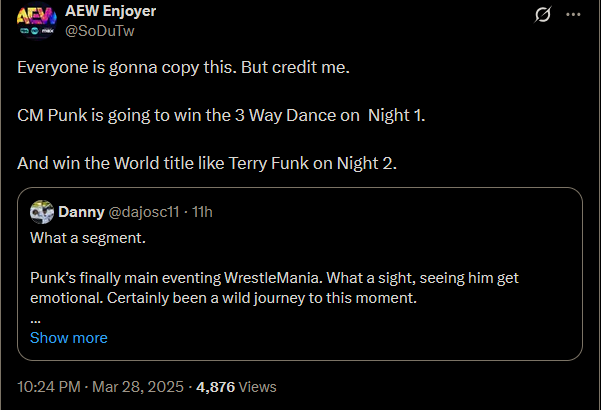The image size is (601, 410).
Task: Click the 'CM Punk is going to win' sentence
Action: [221, 115]
